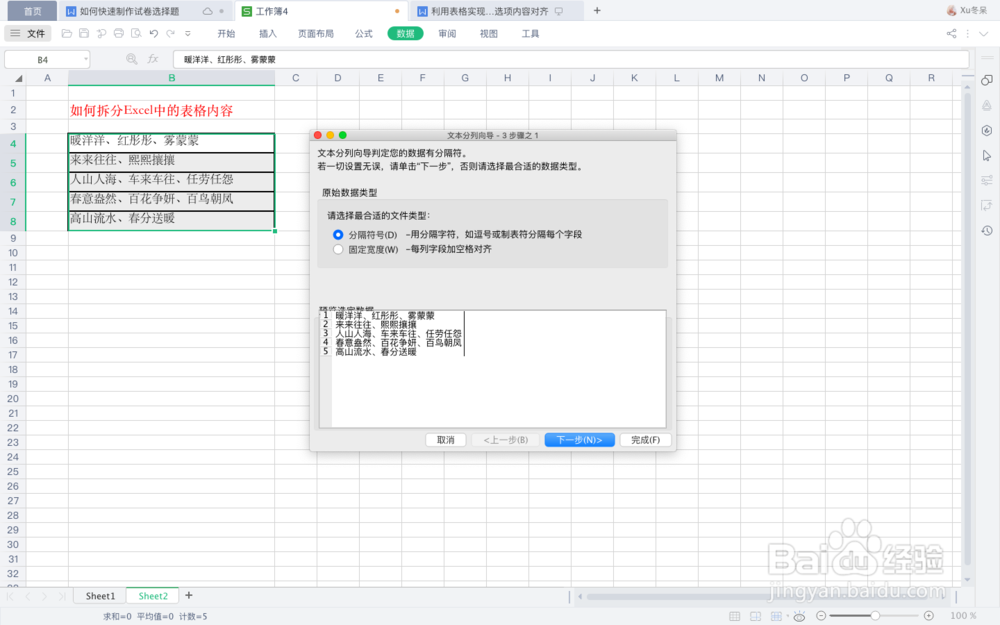Switch to the 开始 ribbon tab

pyautogui.click(x=225, y=33)
